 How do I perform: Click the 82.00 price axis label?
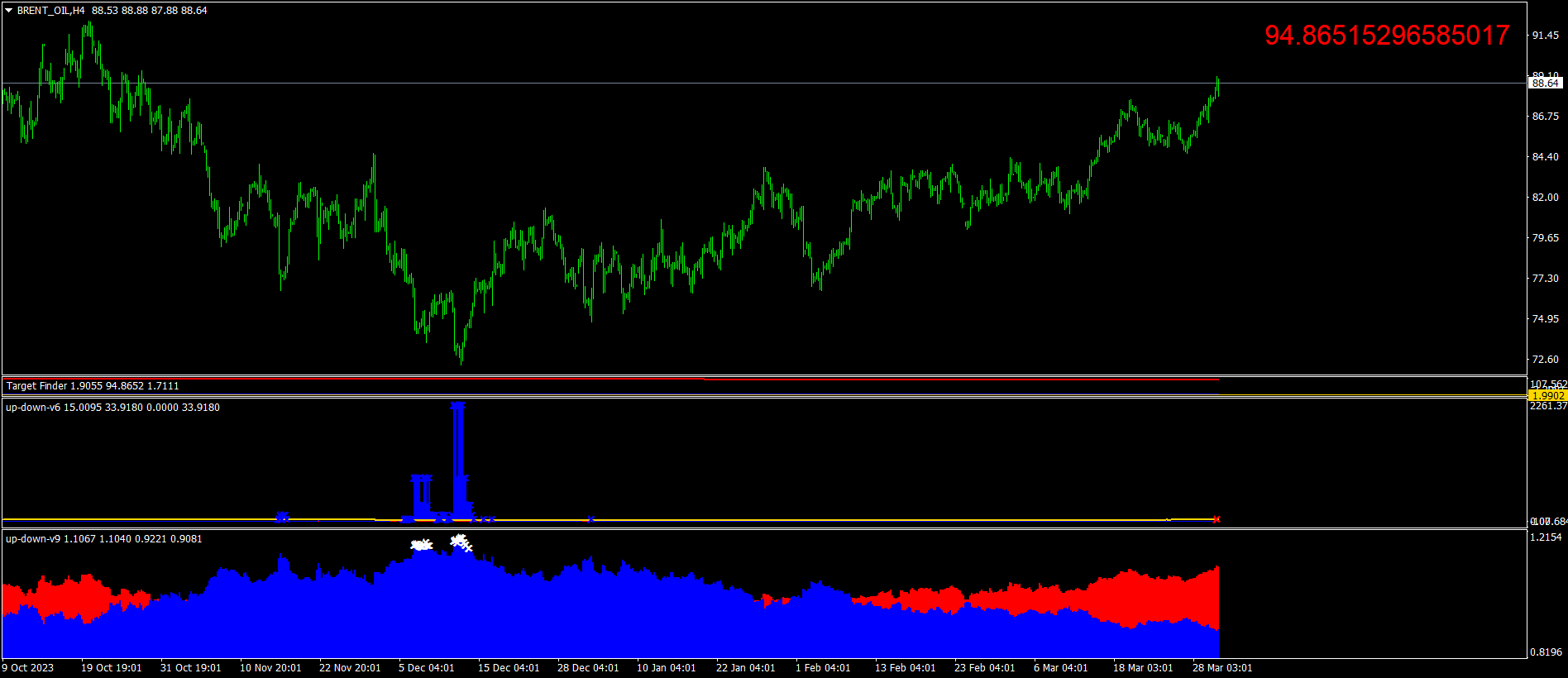(x=1545, y=198)
